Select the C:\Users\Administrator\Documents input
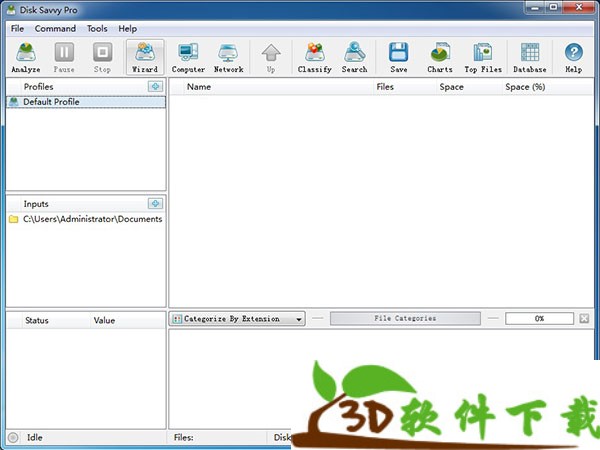 click(86, 219)
